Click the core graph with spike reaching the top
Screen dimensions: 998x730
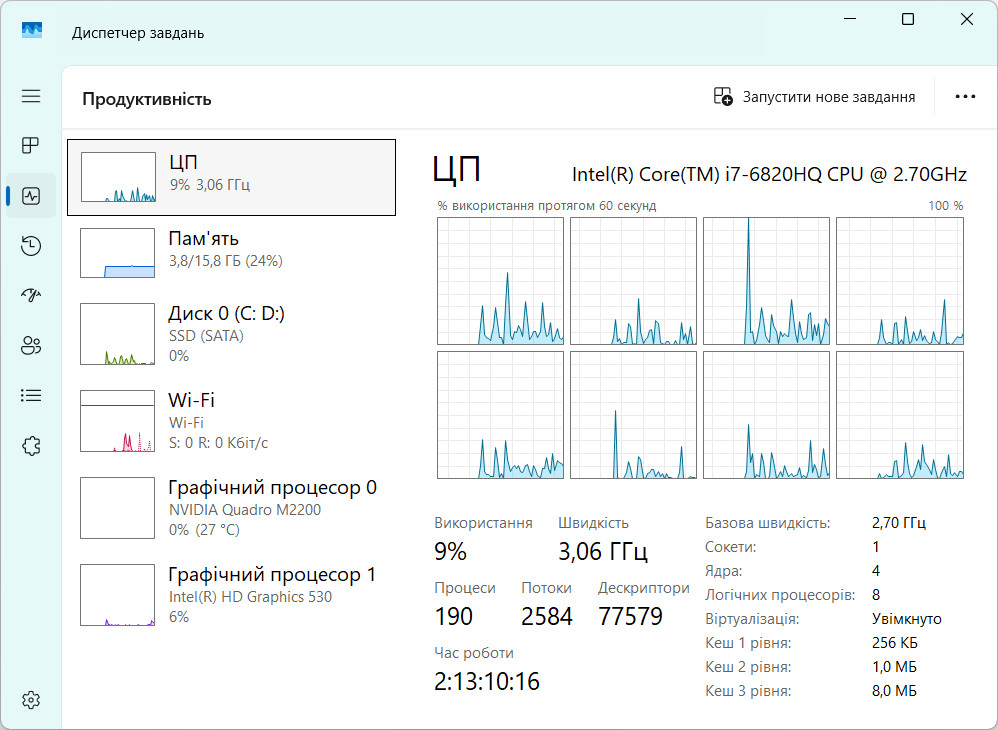(766, 281)
